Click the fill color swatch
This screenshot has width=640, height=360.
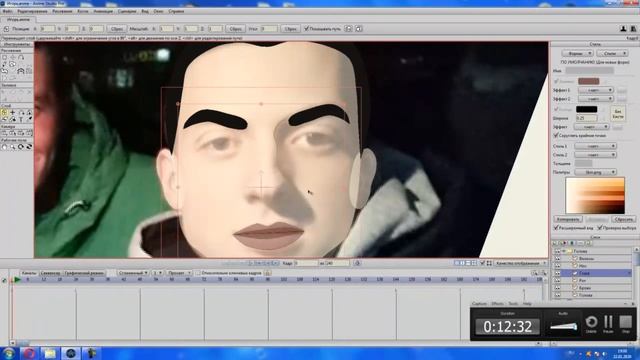coord(589,81)
